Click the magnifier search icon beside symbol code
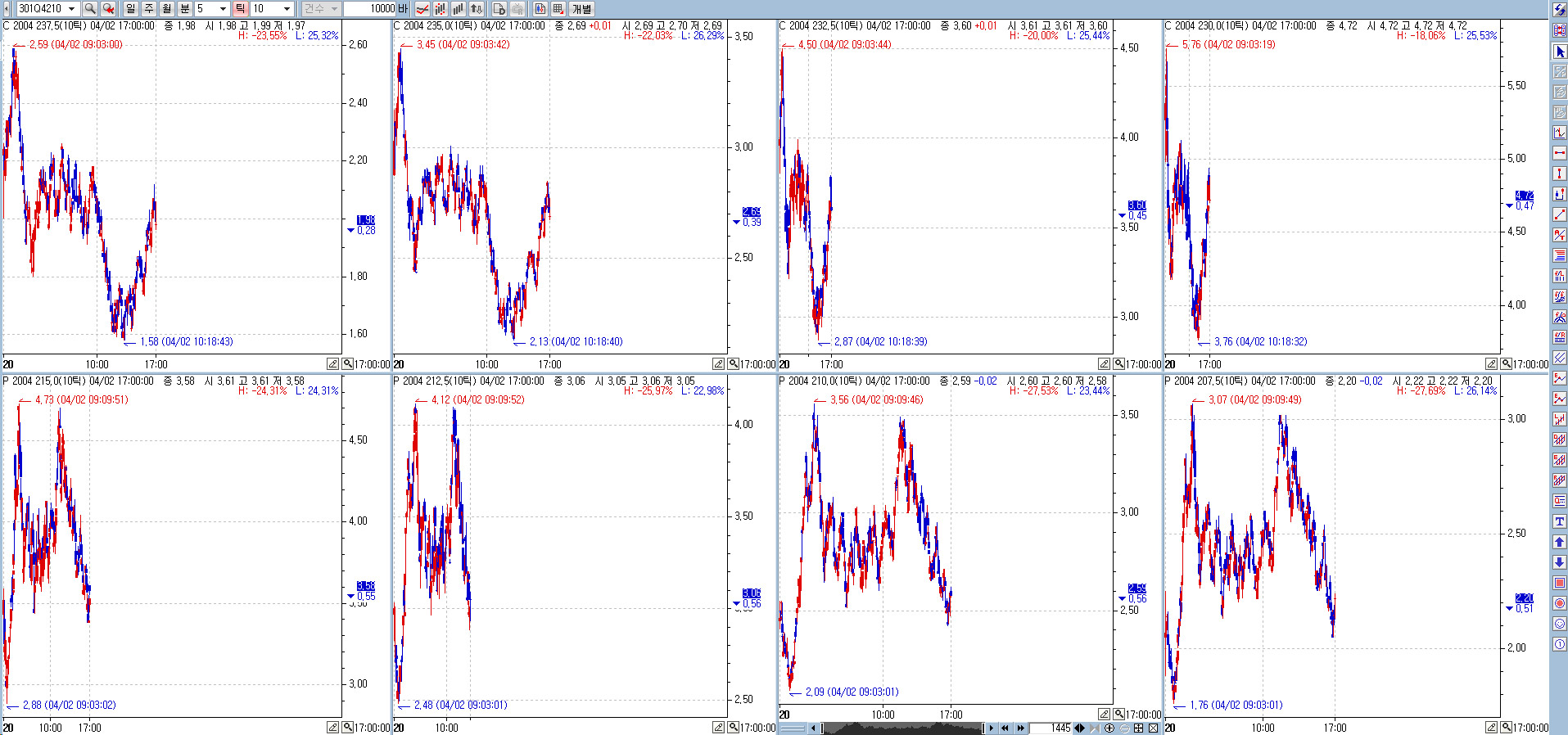1568x735 pixels. pos(90,8)
